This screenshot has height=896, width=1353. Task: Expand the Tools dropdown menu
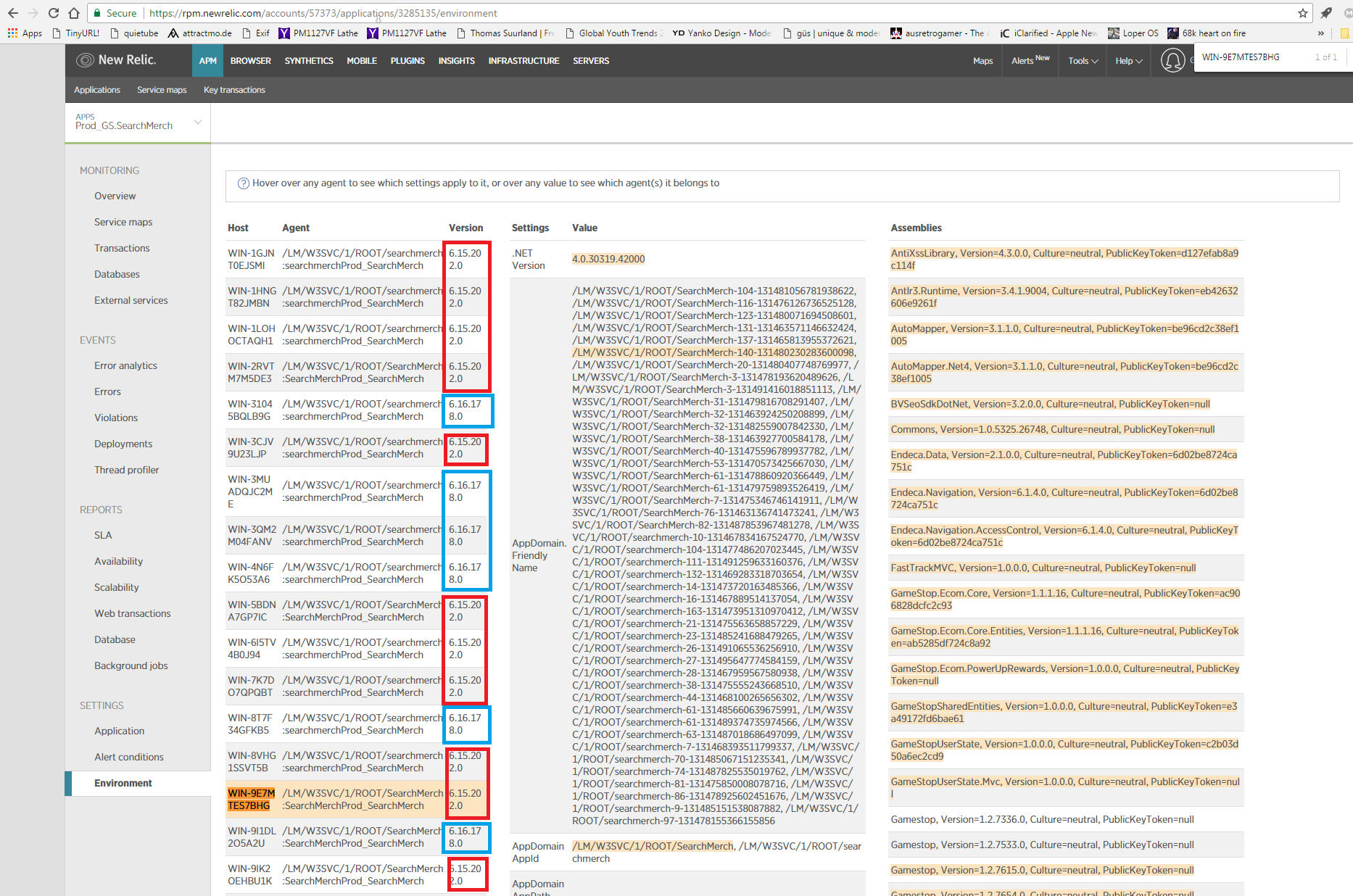point(1083,61)
